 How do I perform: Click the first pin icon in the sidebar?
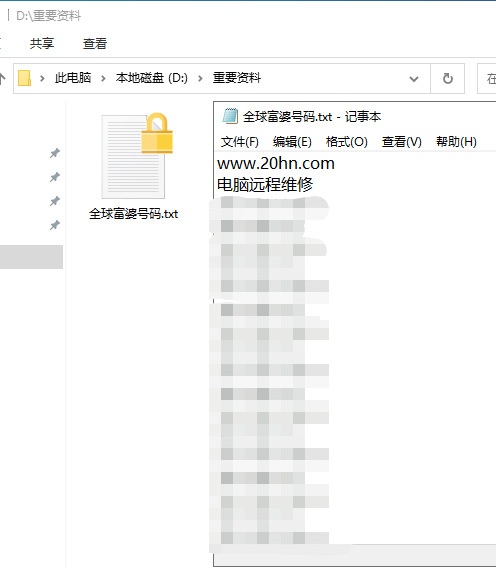pos(55,153)
